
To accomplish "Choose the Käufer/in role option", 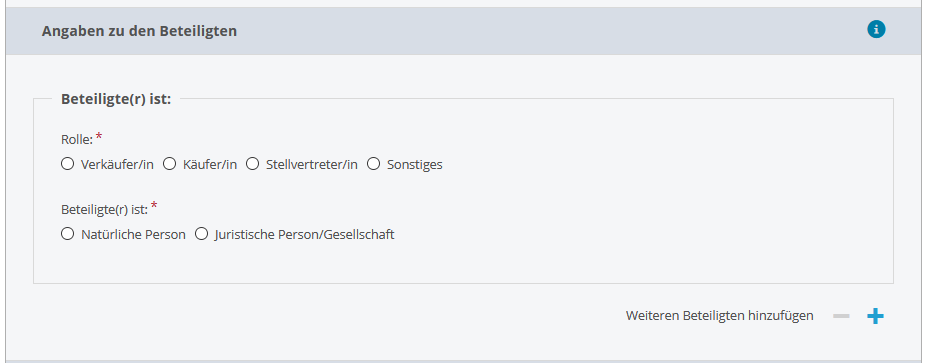I will (x=169, y=164).
